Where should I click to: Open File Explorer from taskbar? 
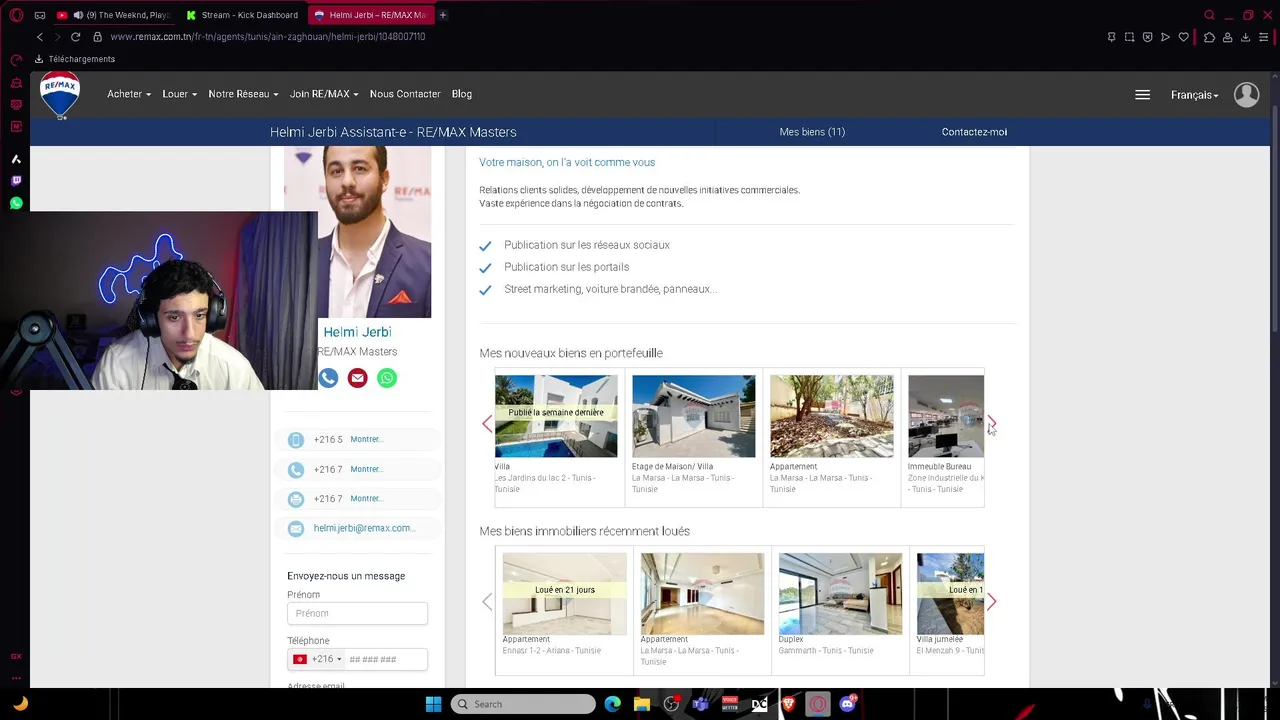pos(642,704)
